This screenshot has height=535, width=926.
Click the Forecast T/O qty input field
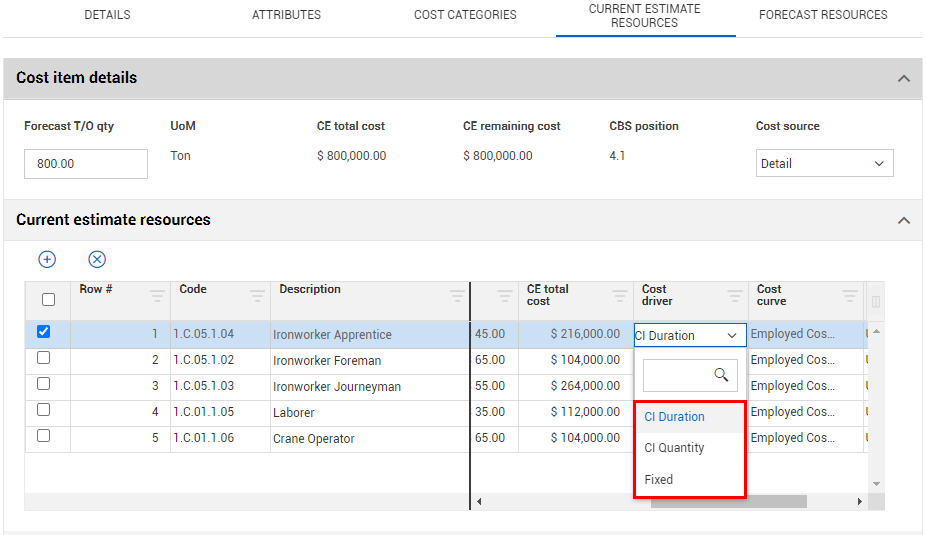click(86, 164)
